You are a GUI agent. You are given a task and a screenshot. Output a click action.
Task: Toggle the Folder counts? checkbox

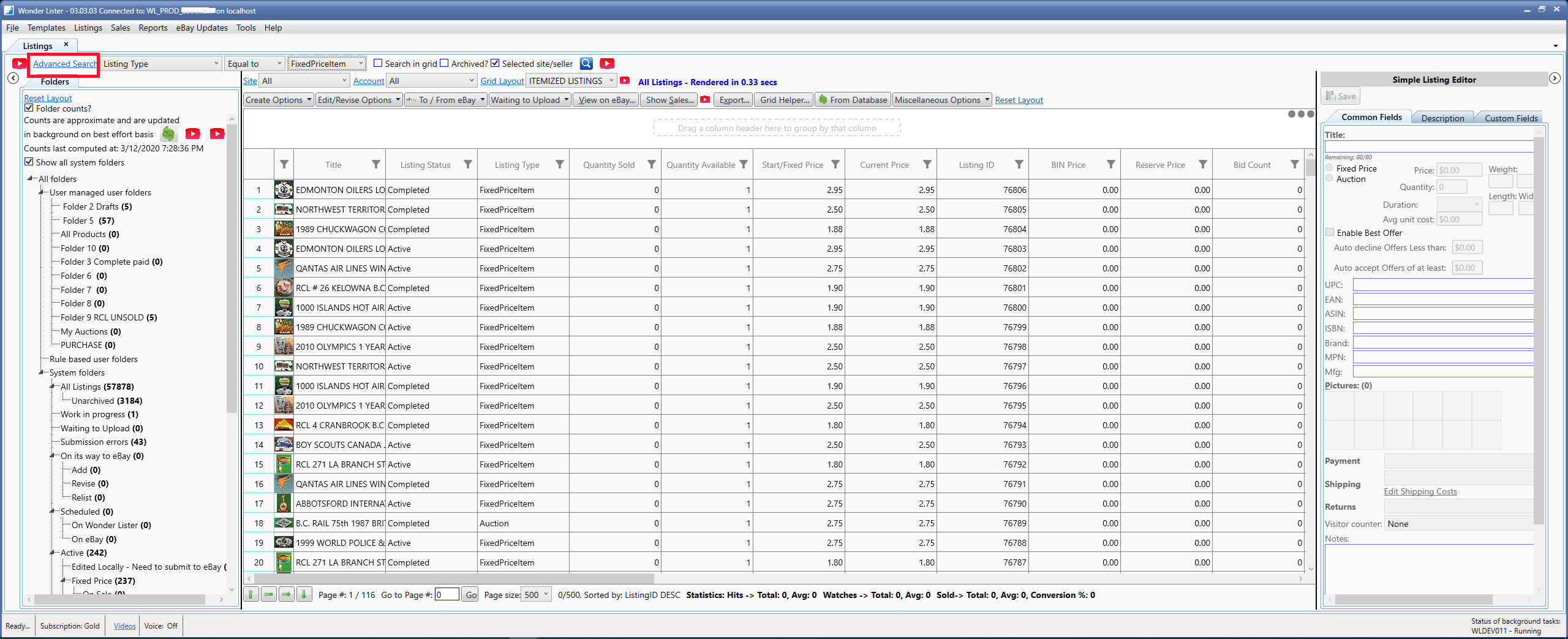pyautogui.click(x=29, y=108)
